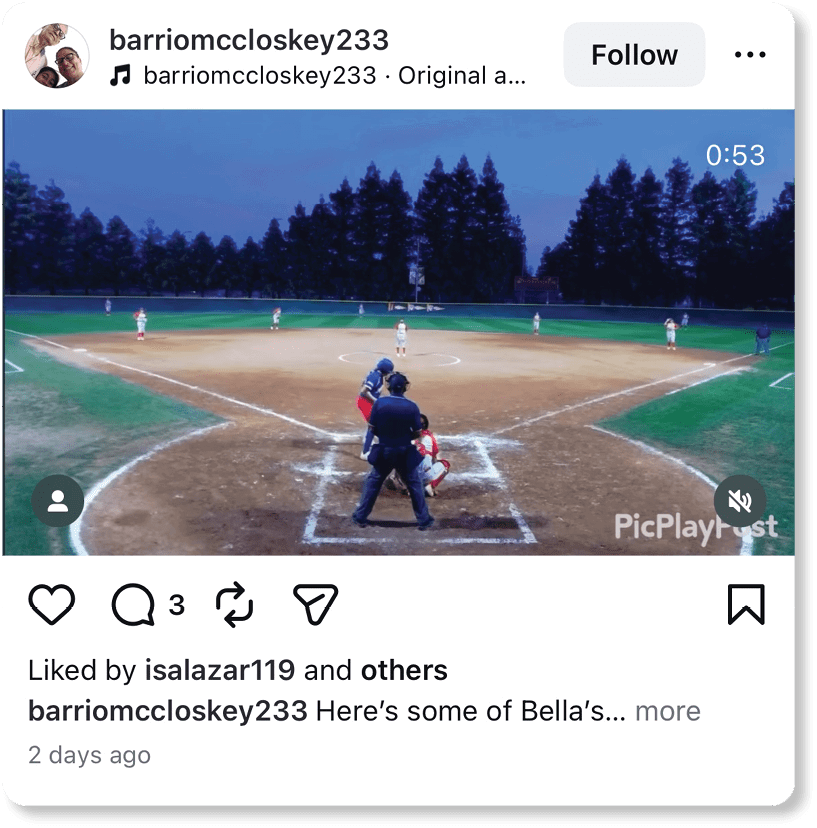Show tagged people icon on video
The height and width of the screenshot is (828, 817).
(x=58, y=501)
